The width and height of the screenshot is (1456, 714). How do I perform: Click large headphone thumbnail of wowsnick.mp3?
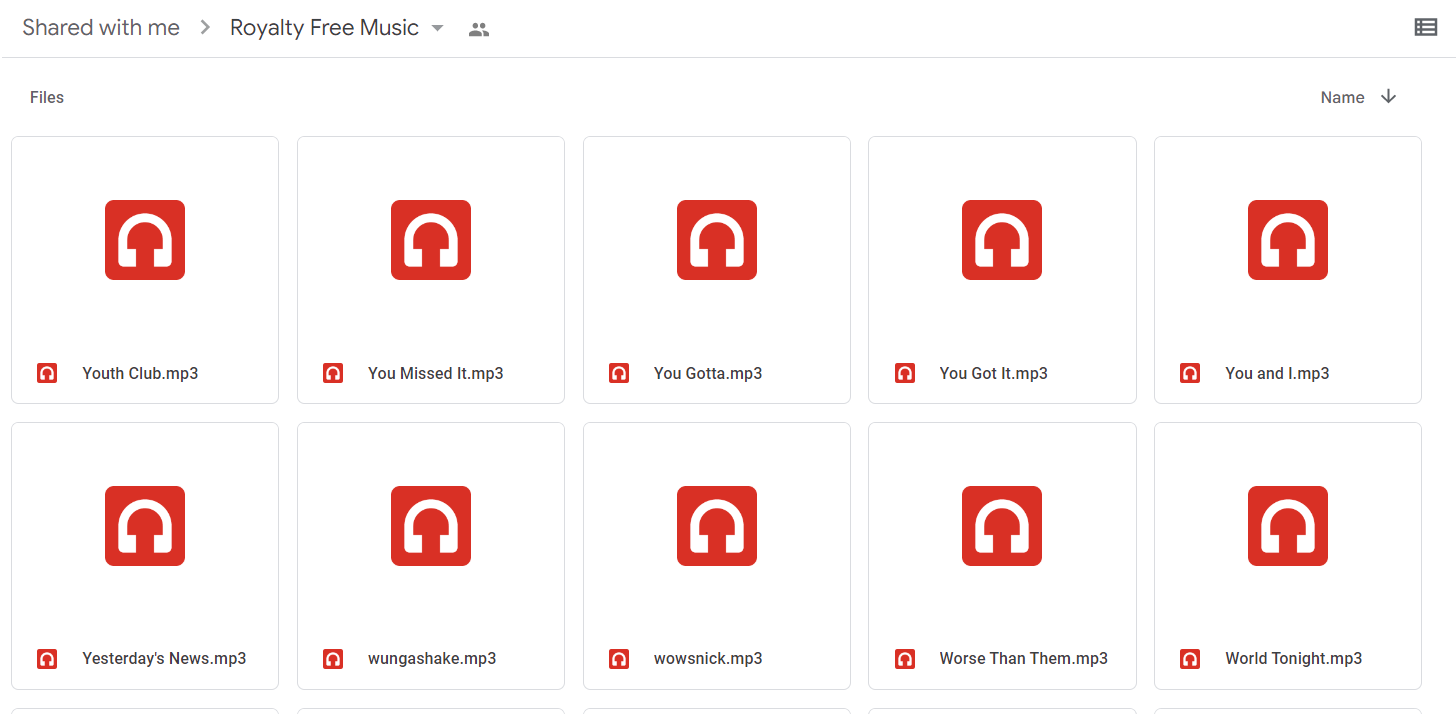(x=717, y=526)
